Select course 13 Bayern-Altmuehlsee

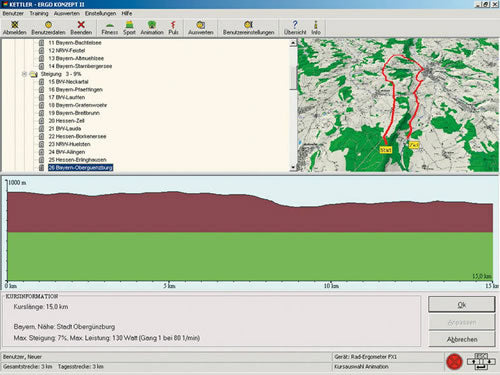76,58
